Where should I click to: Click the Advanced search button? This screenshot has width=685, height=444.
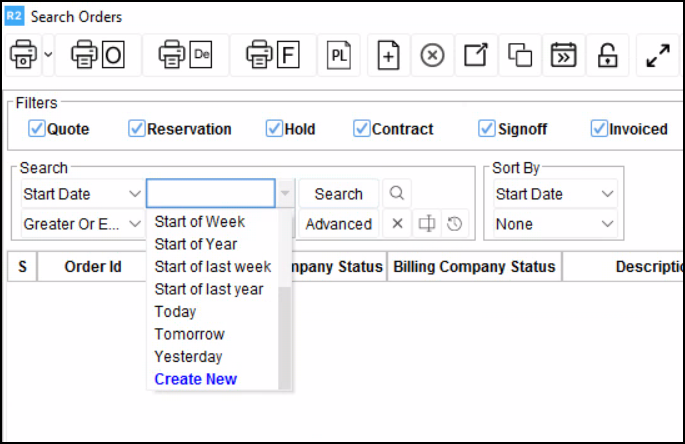point(338,224)
